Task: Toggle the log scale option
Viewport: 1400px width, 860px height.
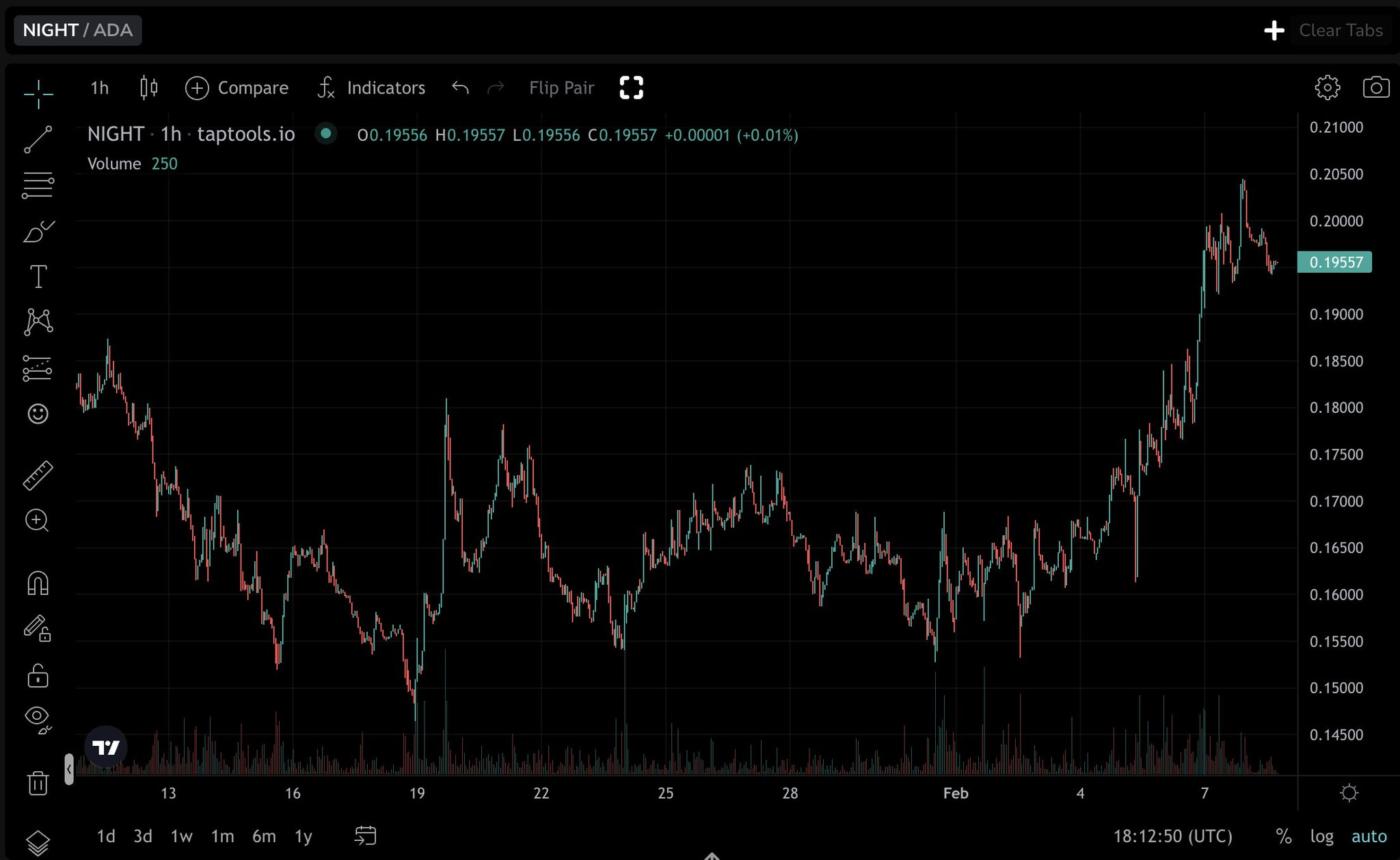Action: coord(1321,836)
